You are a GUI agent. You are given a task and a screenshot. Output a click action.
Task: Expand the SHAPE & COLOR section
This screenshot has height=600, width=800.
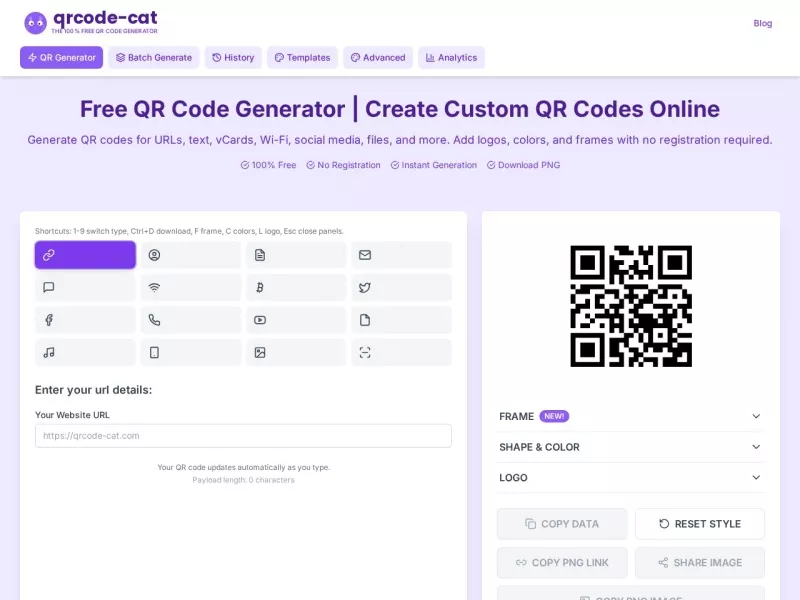pos(631,447)
